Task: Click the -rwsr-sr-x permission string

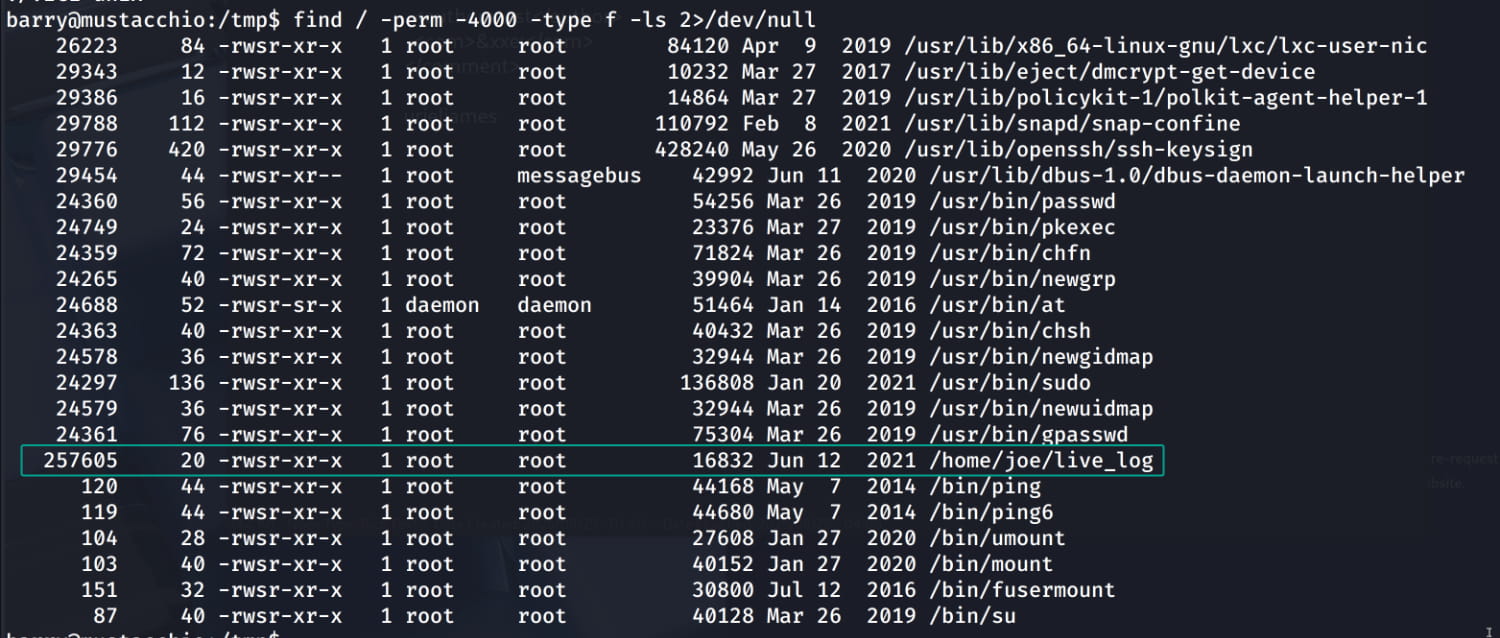Action: [279, 305]
